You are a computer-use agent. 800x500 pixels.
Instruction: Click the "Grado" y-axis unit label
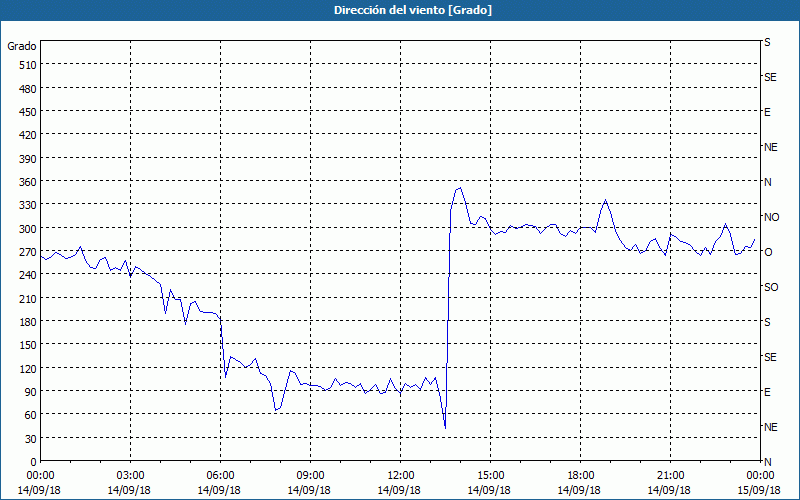pyautogui.click(x=22, y=46)
